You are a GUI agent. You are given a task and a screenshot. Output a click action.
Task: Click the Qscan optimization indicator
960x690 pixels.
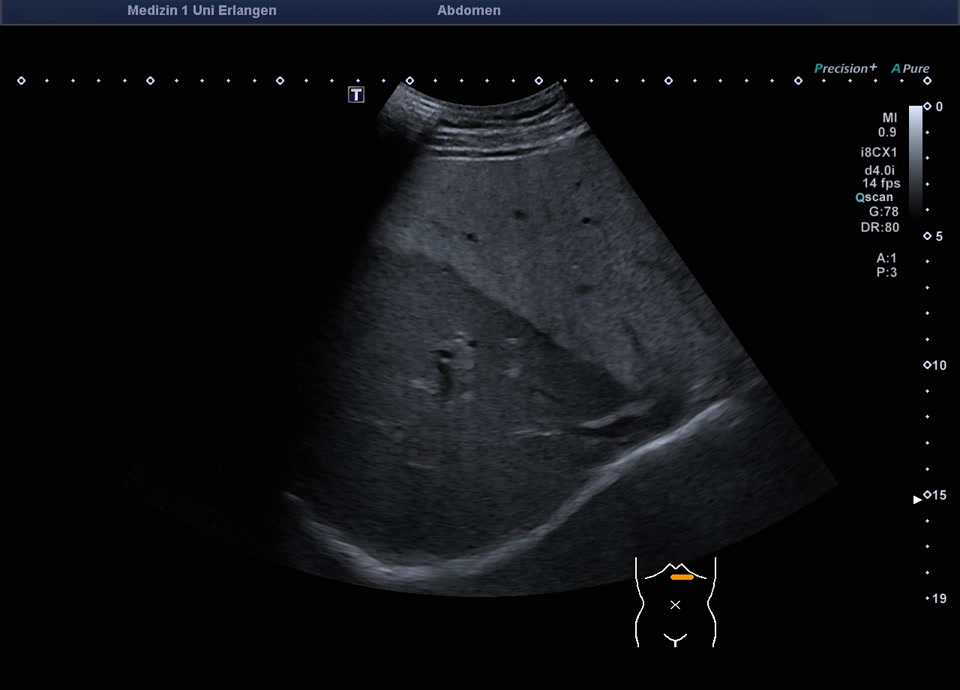point(873,197)
